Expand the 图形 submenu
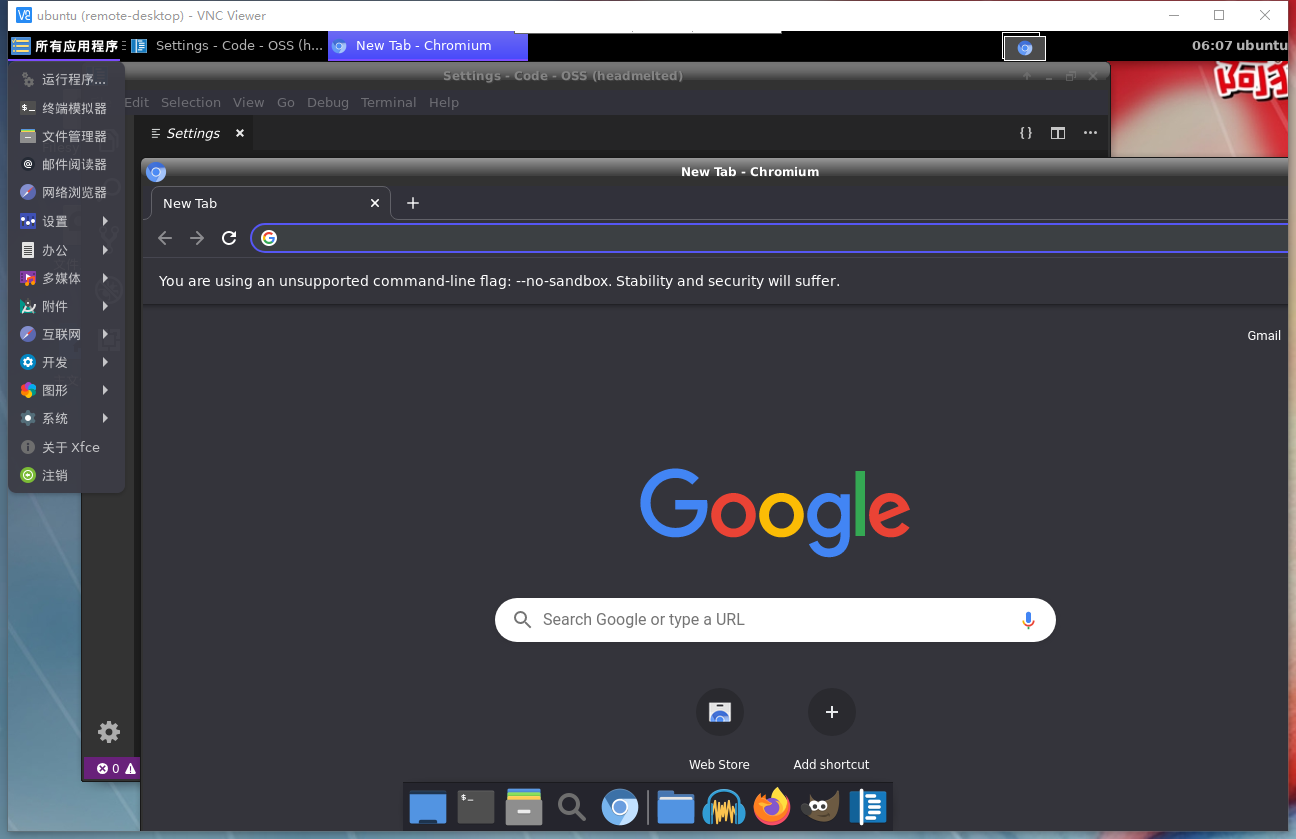The height and width of the screenshot is (839, 1296). pos(66,390)
